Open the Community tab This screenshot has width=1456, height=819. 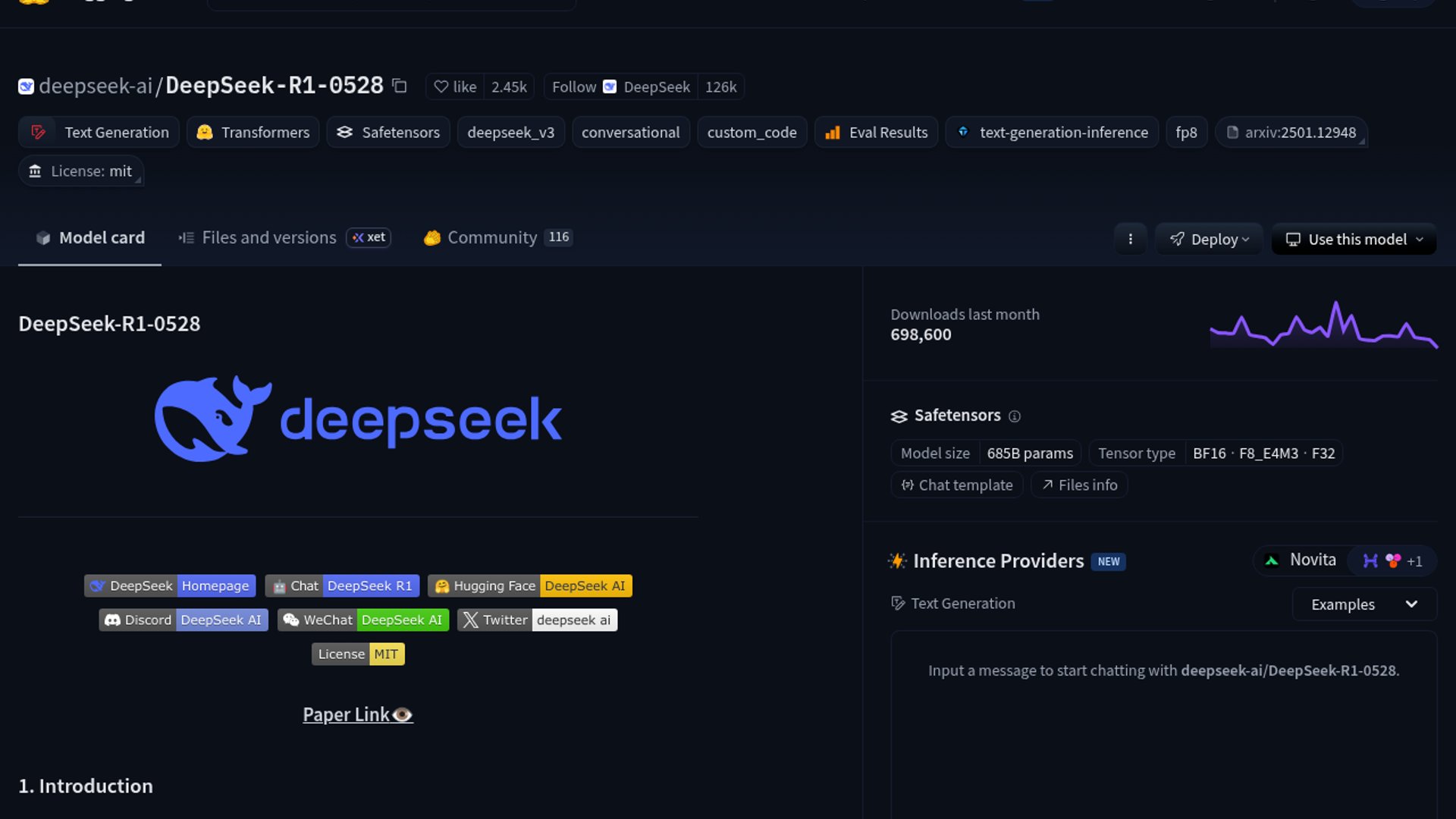[x=491, y=238]
